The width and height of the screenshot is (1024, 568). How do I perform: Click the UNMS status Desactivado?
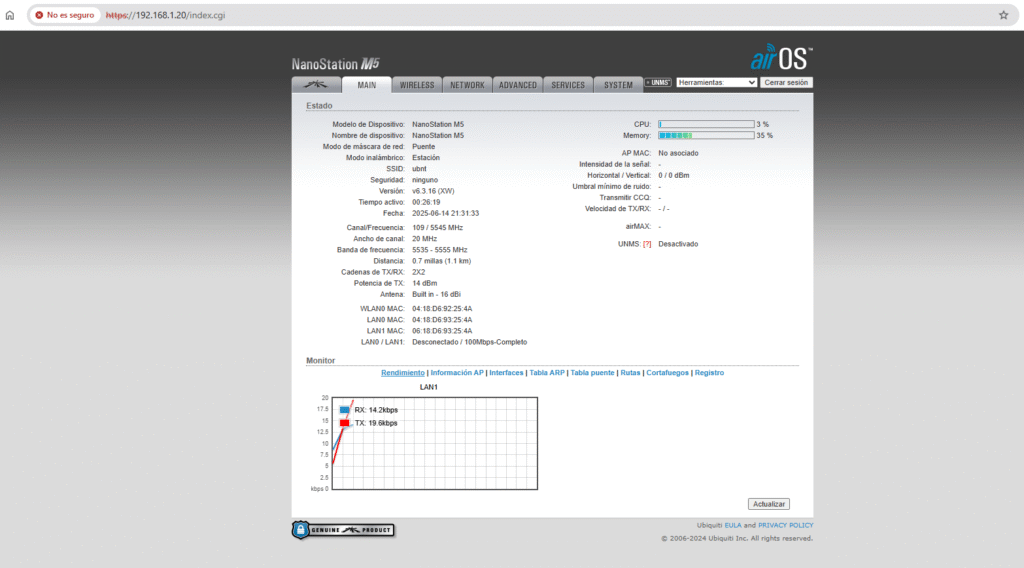coord(678,244)
